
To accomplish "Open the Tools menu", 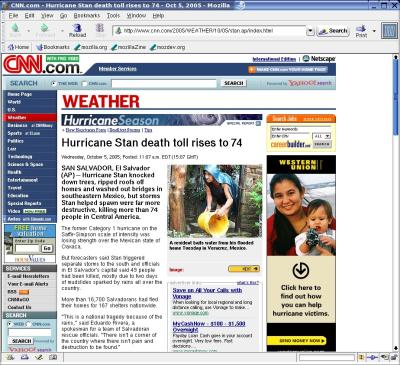I will [x=113, y=16].
